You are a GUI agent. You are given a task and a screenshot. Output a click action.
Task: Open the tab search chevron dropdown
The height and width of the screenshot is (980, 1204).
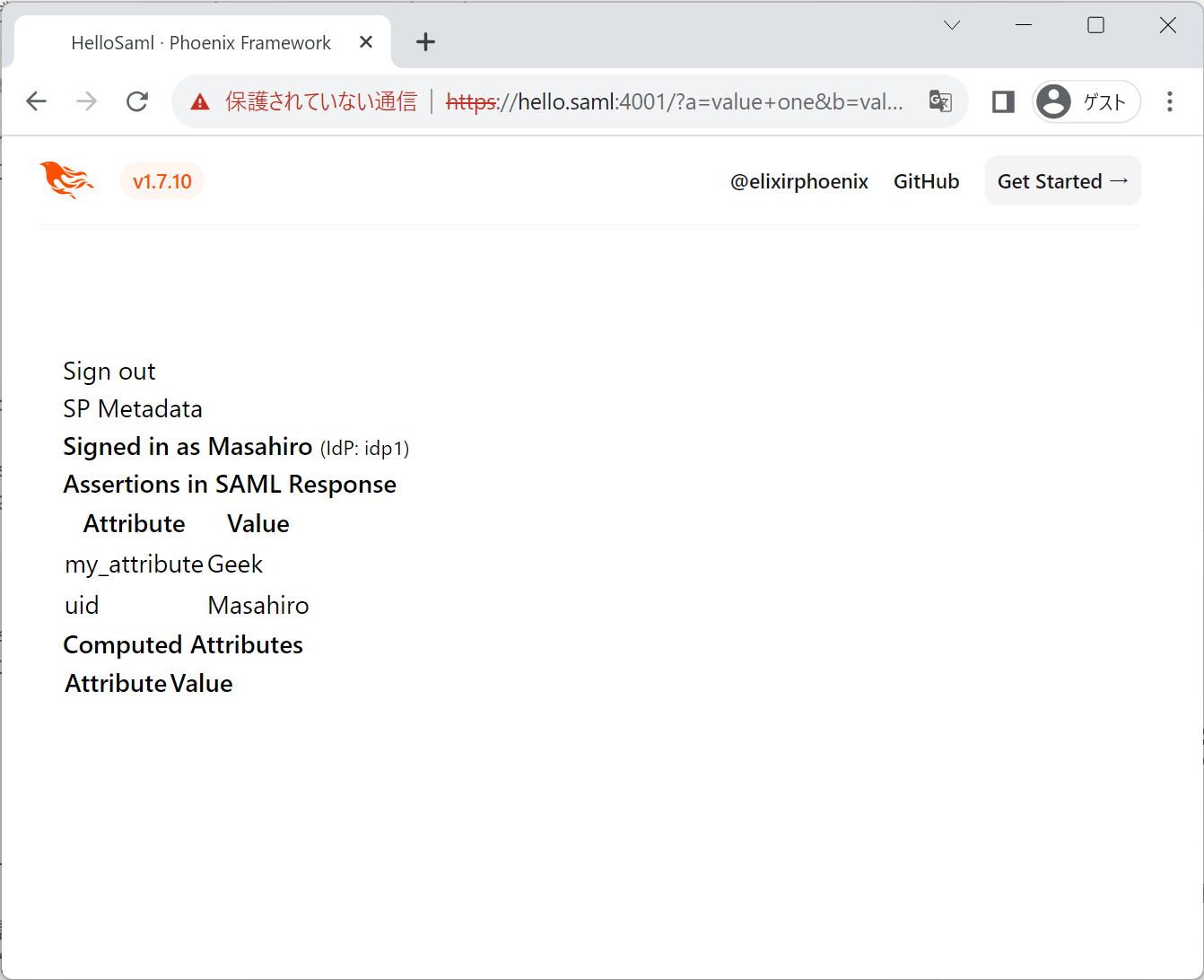[x=952, y=25]
